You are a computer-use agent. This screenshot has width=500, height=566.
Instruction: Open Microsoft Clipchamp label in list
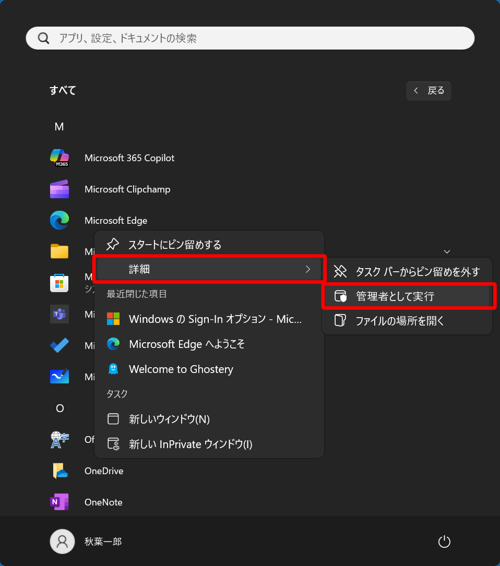tap(127, 189)
